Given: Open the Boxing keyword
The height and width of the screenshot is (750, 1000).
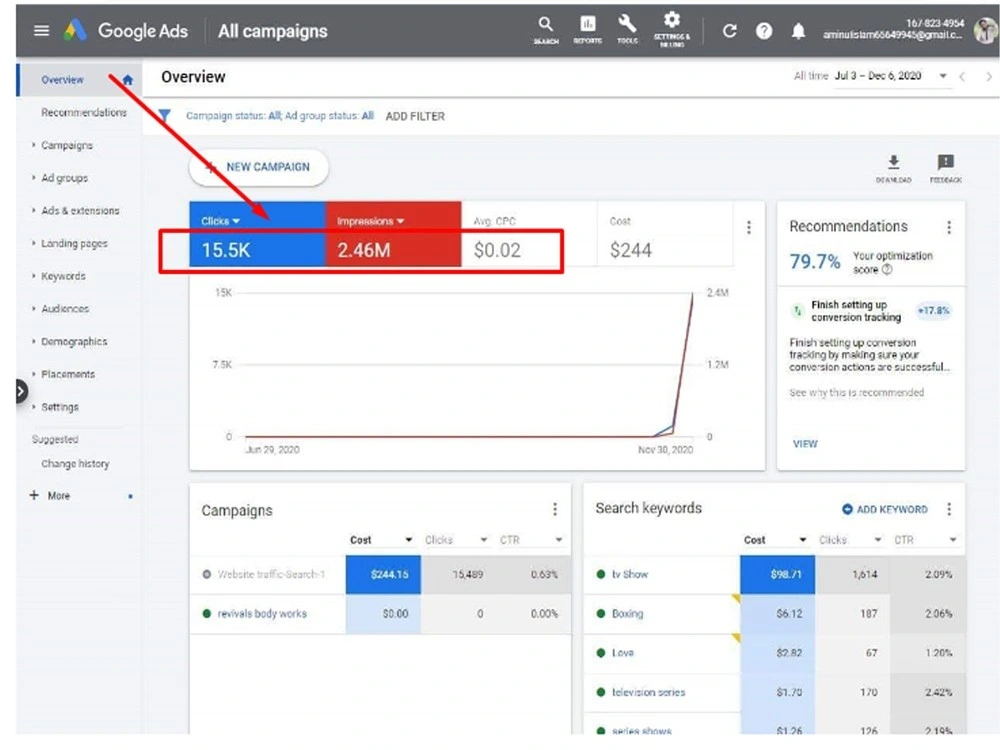Looking at the screenshot, I should pyautogui.click(x=628, y=614).
